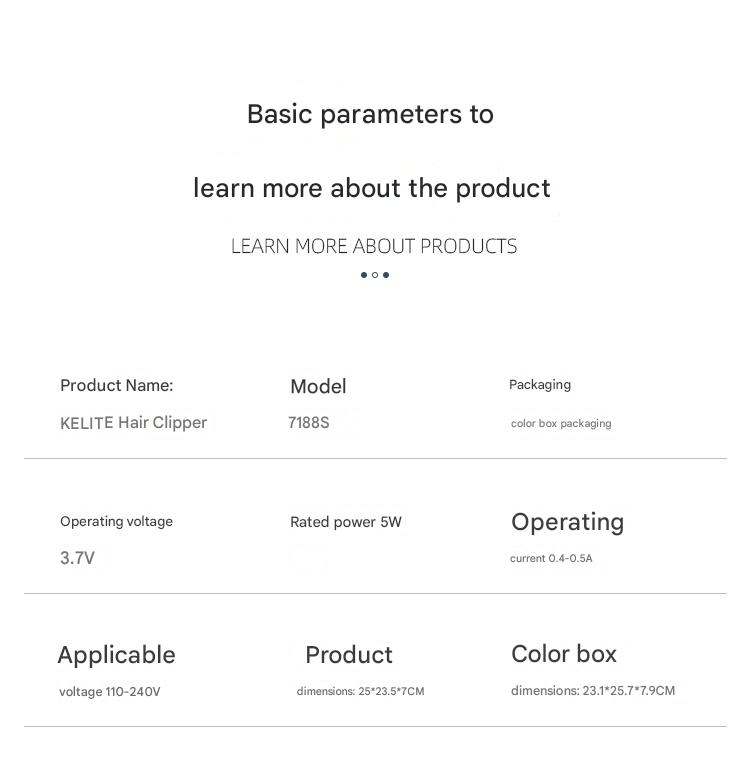The width and height of the screenshot is (750, 762).
Task: Select the 'voltage 110-240V' text
Action: 110,692
